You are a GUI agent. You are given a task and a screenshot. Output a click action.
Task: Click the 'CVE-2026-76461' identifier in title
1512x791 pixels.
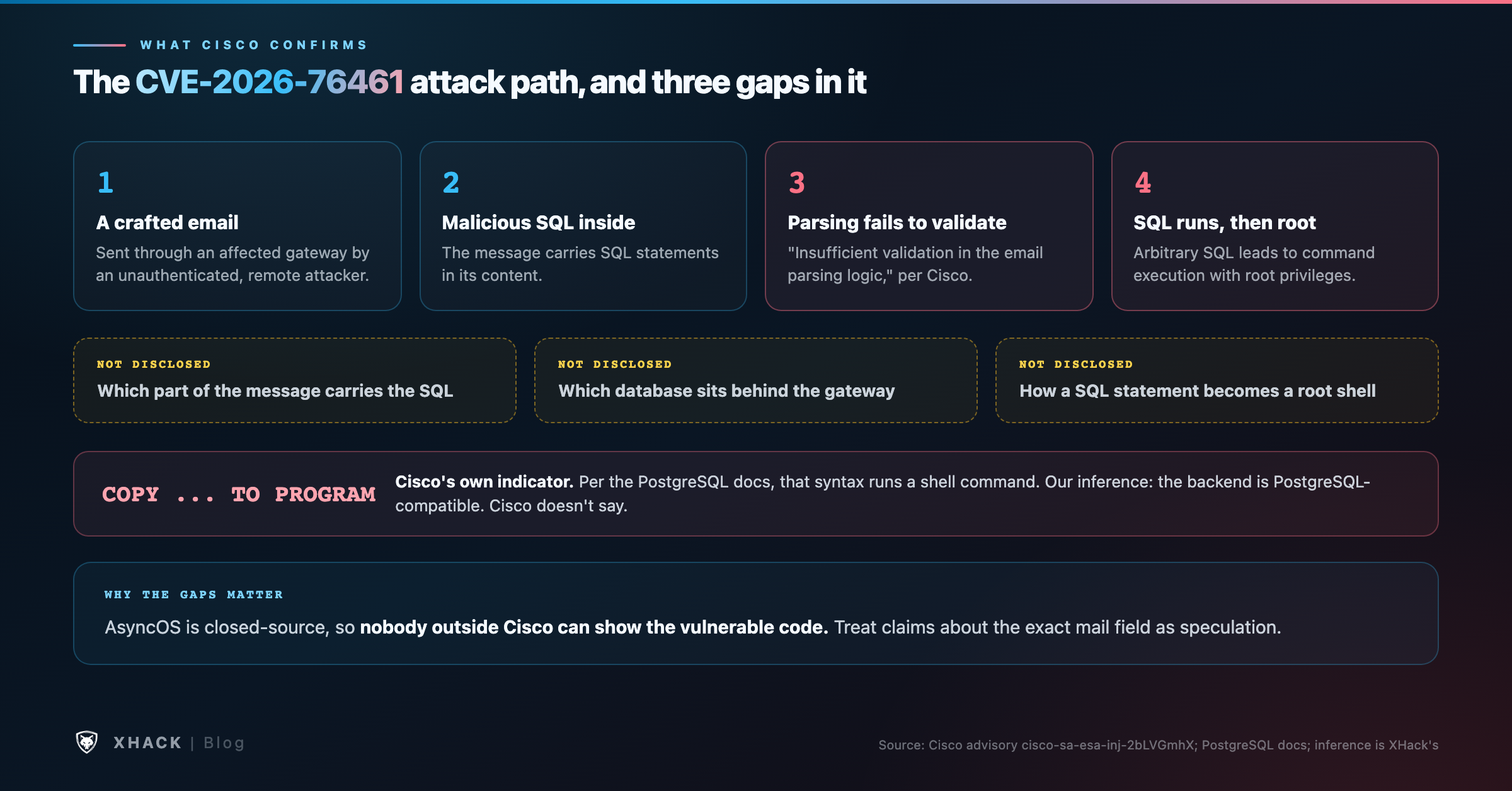point(270,82)
